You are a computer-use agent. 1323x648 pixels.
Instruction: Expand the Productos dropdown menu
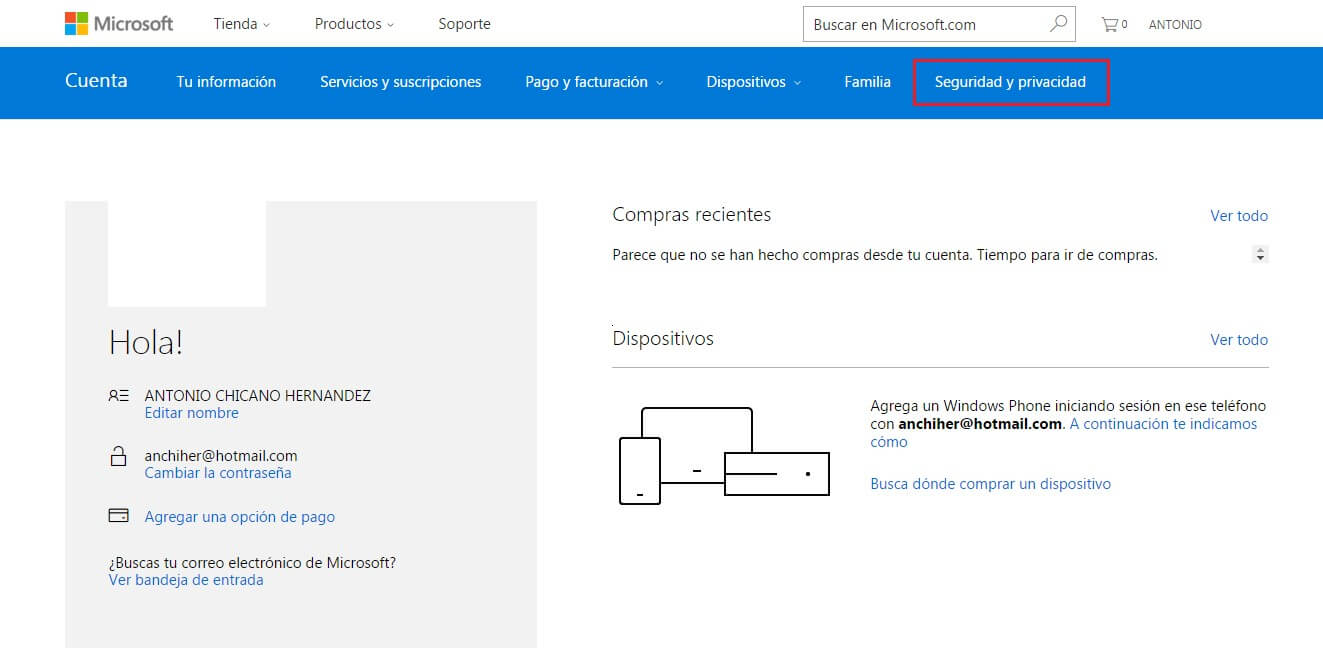pyautogui.click(x=354, y=24)
